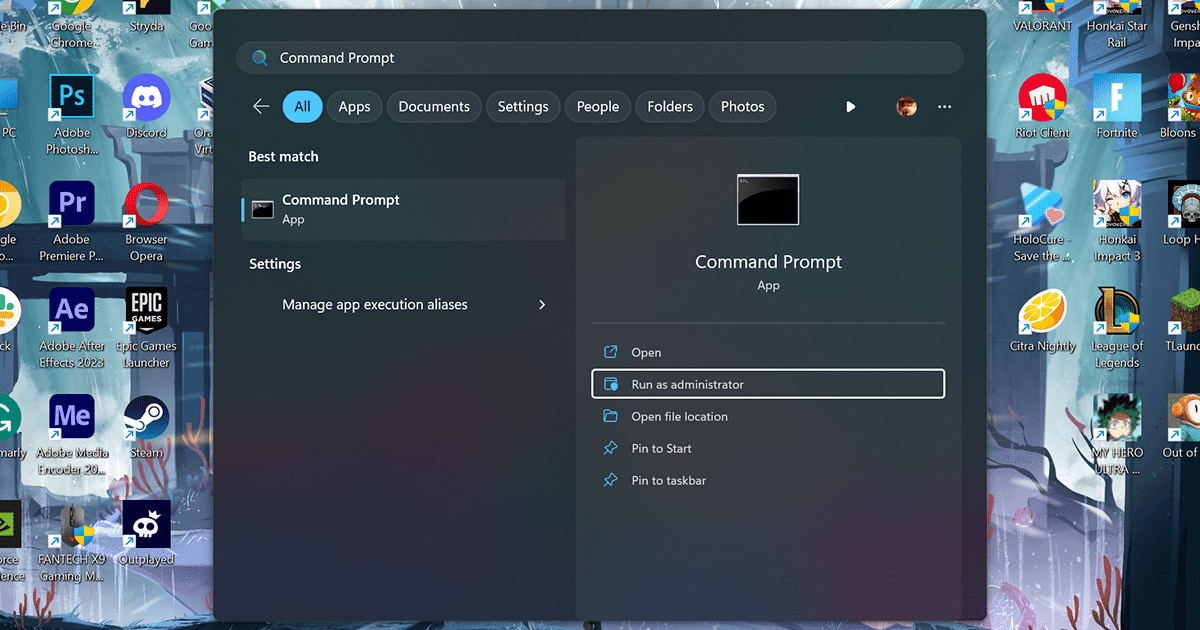This screenshot has height=630, width=1200.
Task: Select Command Prompt best match result
Action: point(403,209)
